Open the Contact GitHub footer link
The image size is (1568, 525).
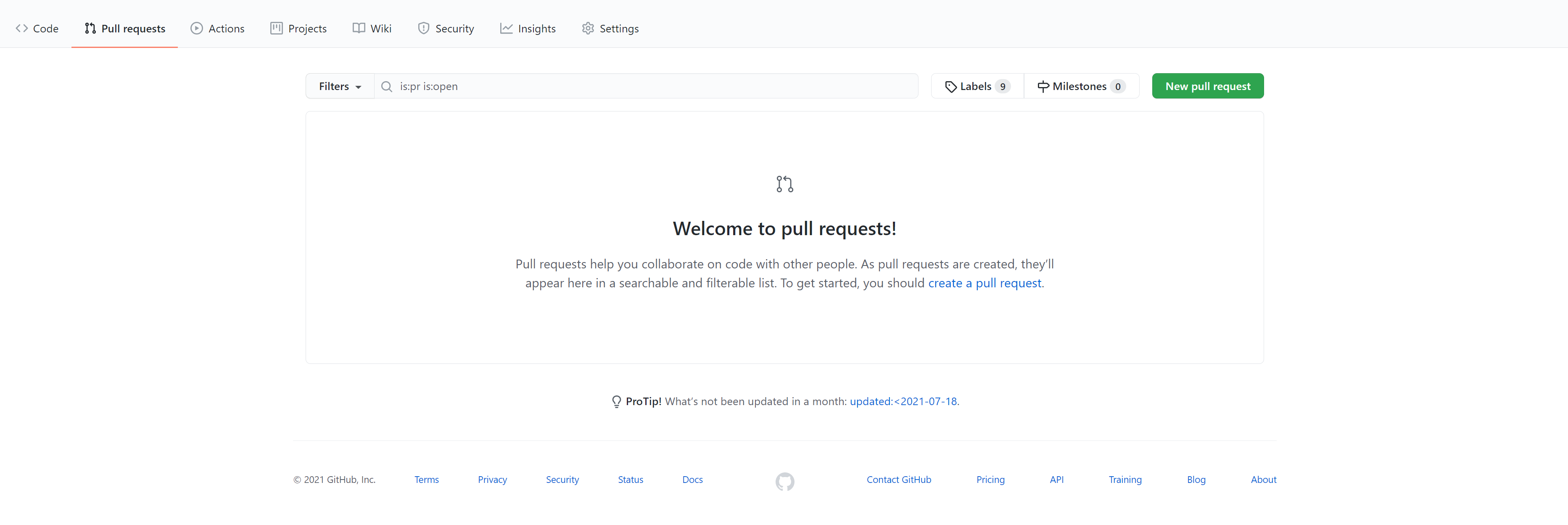point(898,480)
